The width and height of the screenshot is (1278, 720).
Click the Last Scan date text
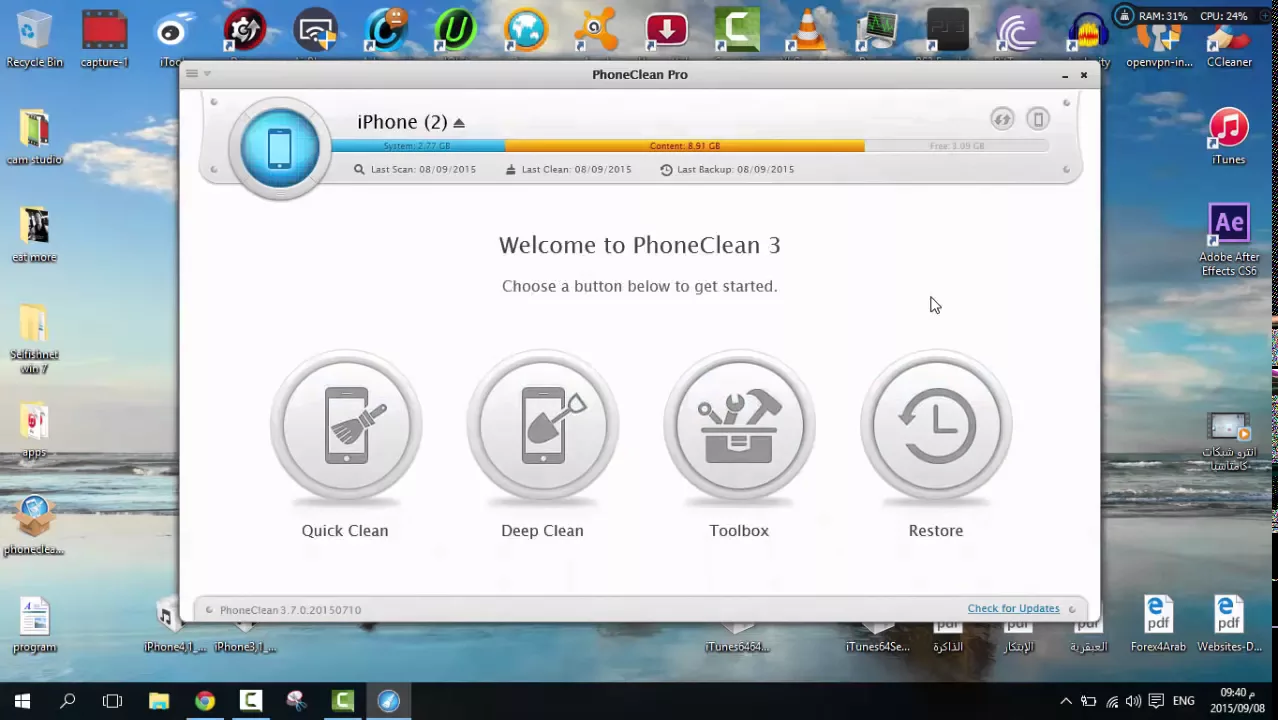(x=423, y=169)
